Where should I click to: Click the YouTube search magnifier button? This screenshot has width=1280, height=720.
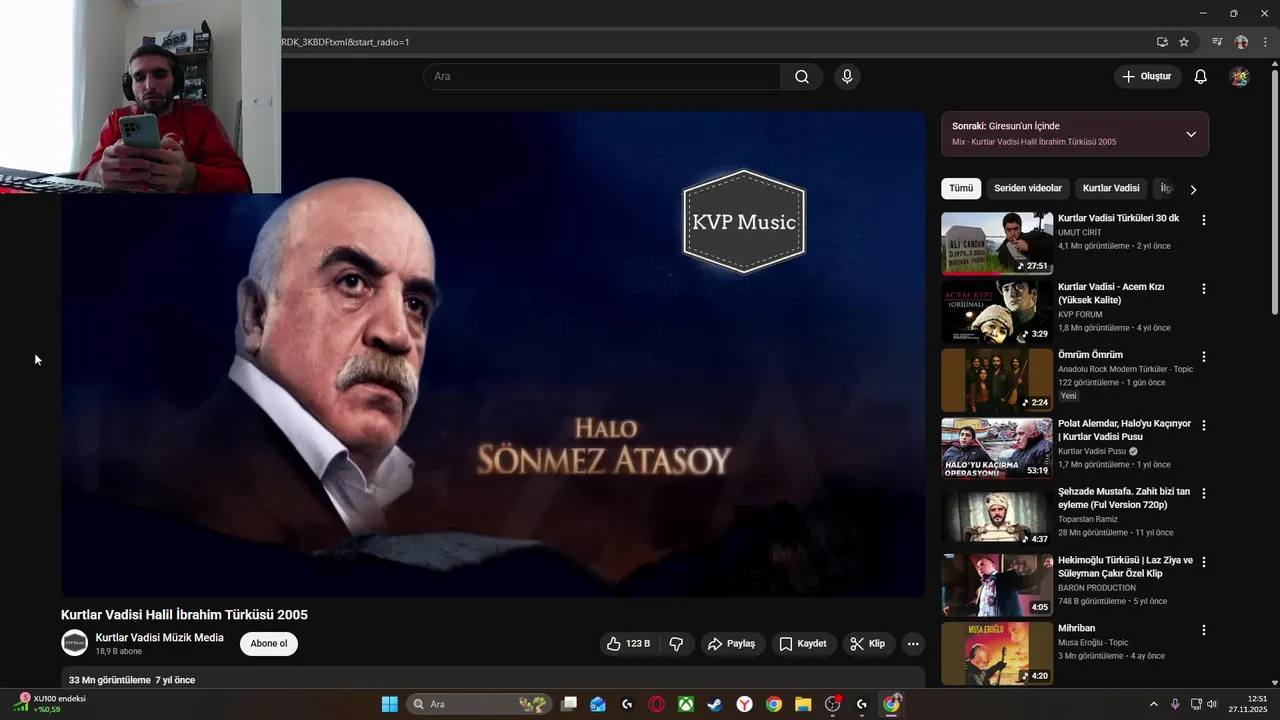point(802,77)
